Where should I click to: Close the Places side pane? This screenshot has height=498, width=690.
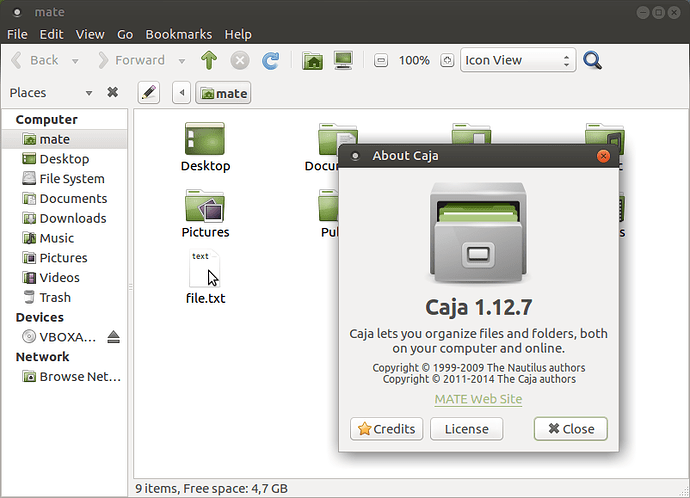113,92
